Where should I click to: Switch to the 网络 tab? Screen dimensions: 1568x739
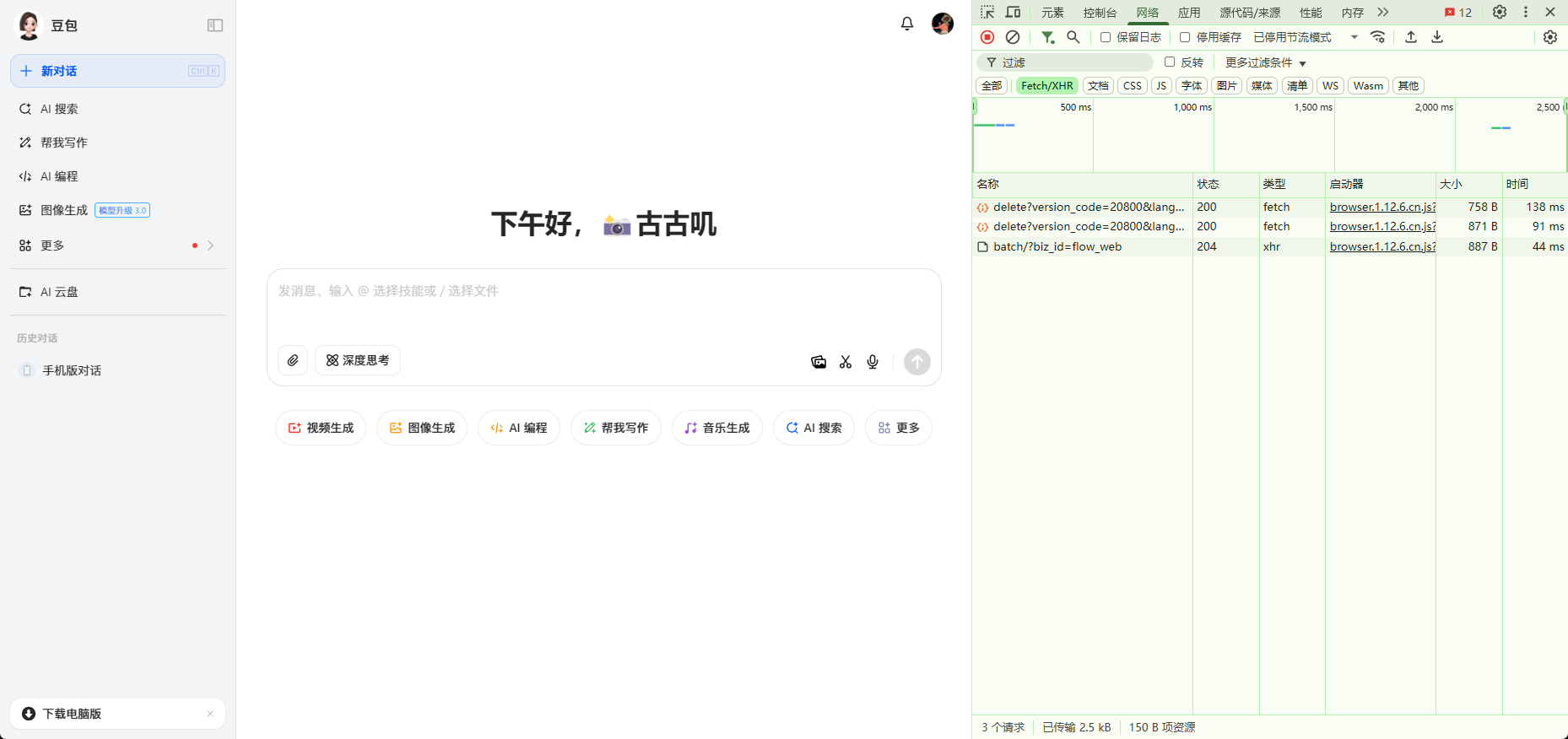1148,13
